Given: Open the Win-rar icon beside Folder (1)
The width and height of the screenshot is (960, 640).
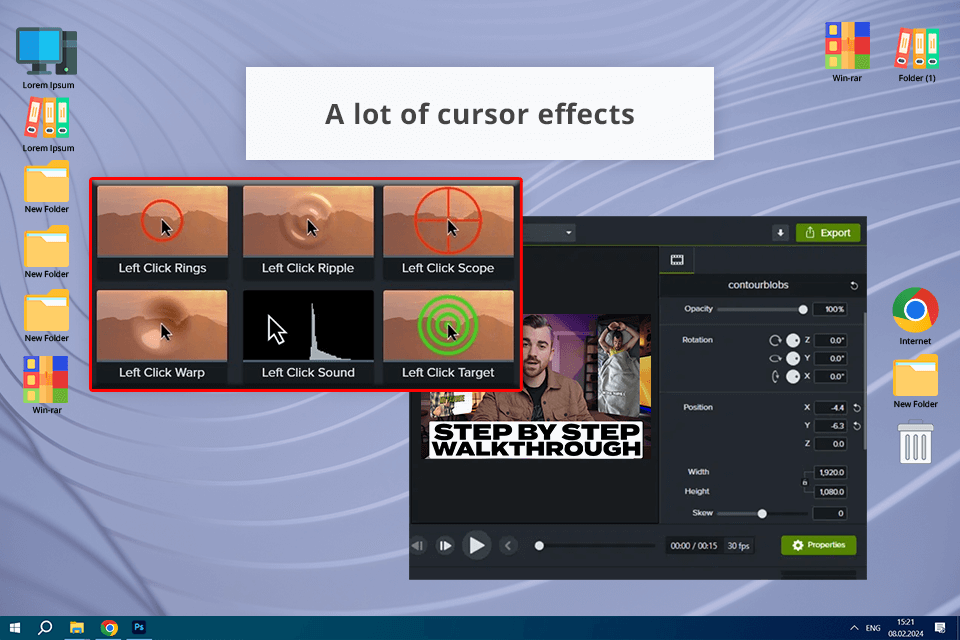Looking at the screenshot, I should [847, 52].
